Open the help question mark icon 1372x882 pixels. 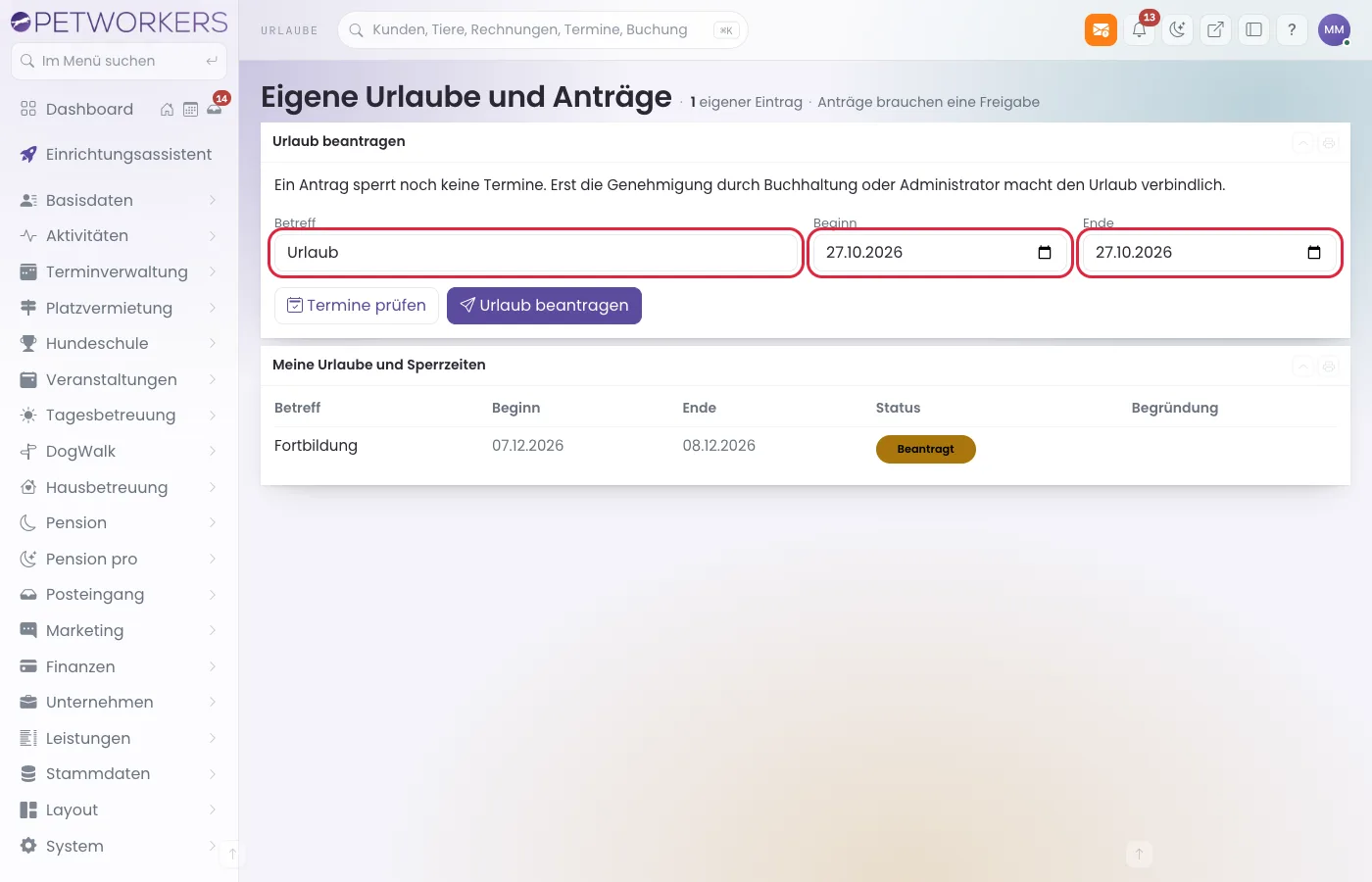pyautogui.click(x=1292, y=29)
